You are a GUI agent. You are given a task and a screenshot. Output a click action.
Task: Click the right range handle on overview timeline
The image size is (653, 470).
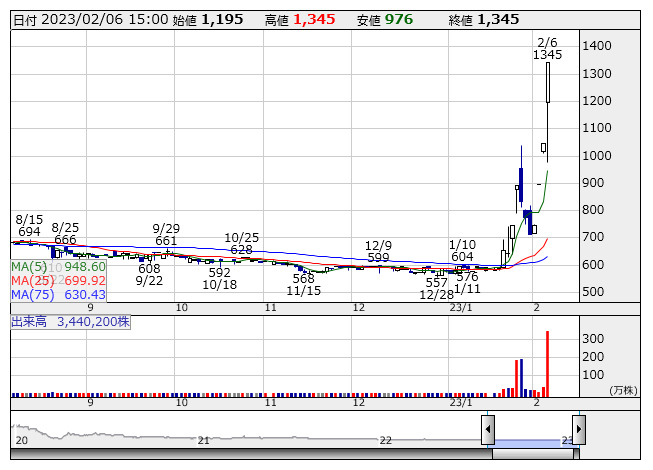[578, 430]
